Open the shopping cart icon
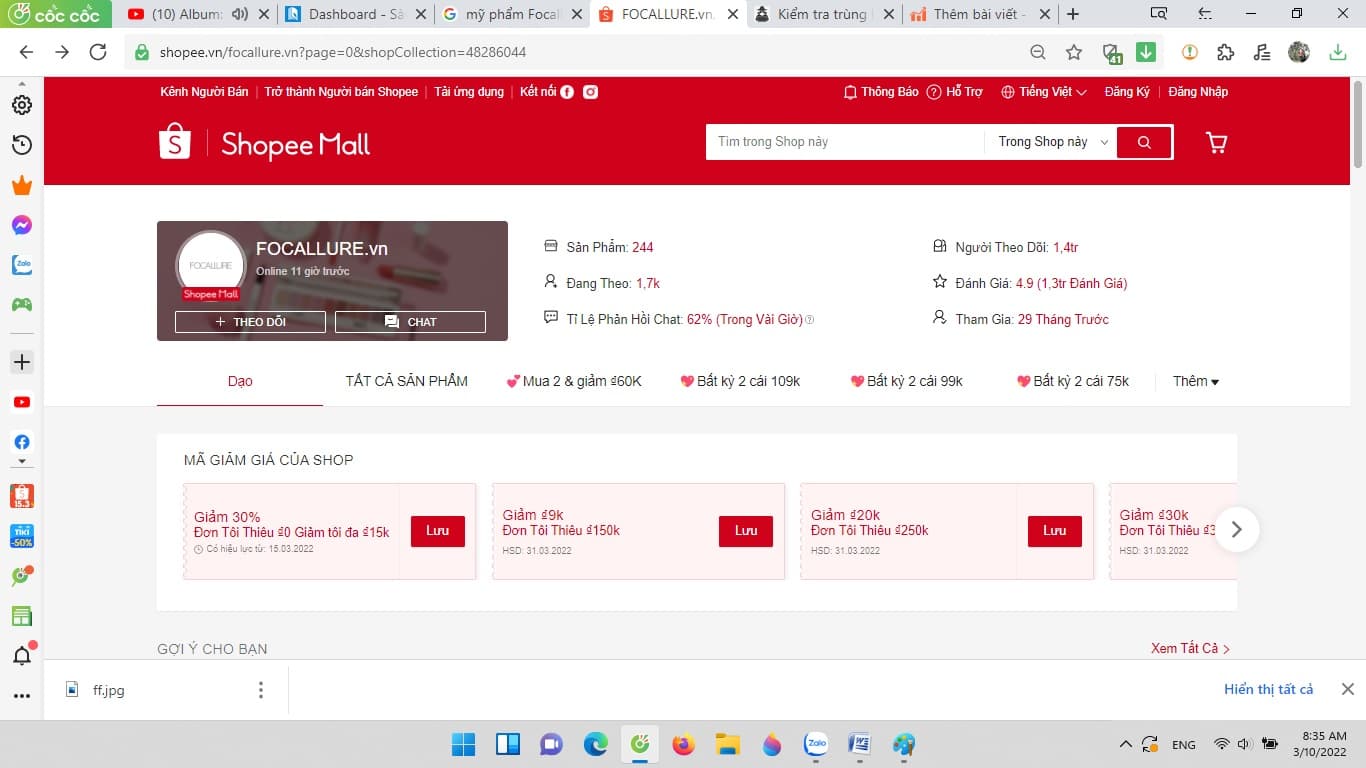Image resolution: width=1366 pixels, height=768 pixels. (1216, 143)
